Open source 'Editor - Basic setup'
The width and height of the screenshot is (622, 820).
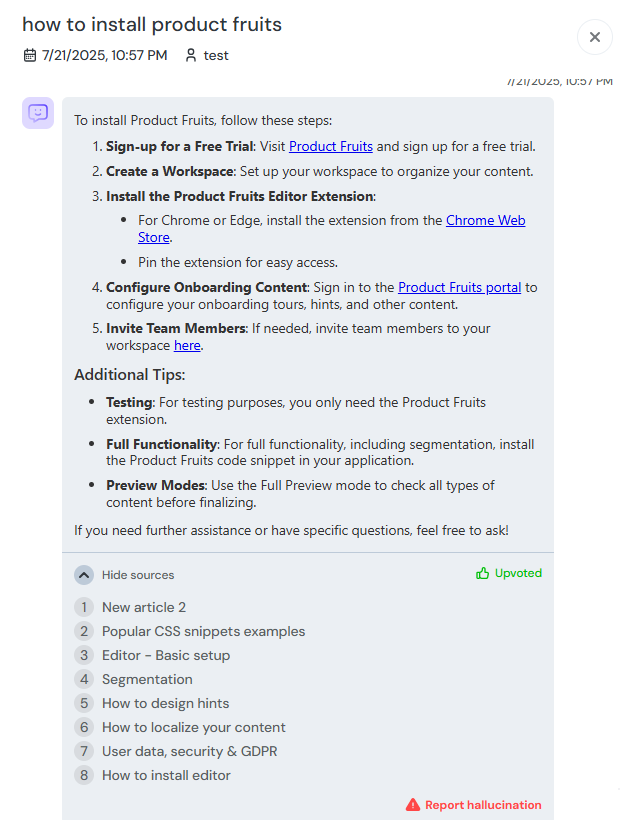pos(166,655)
